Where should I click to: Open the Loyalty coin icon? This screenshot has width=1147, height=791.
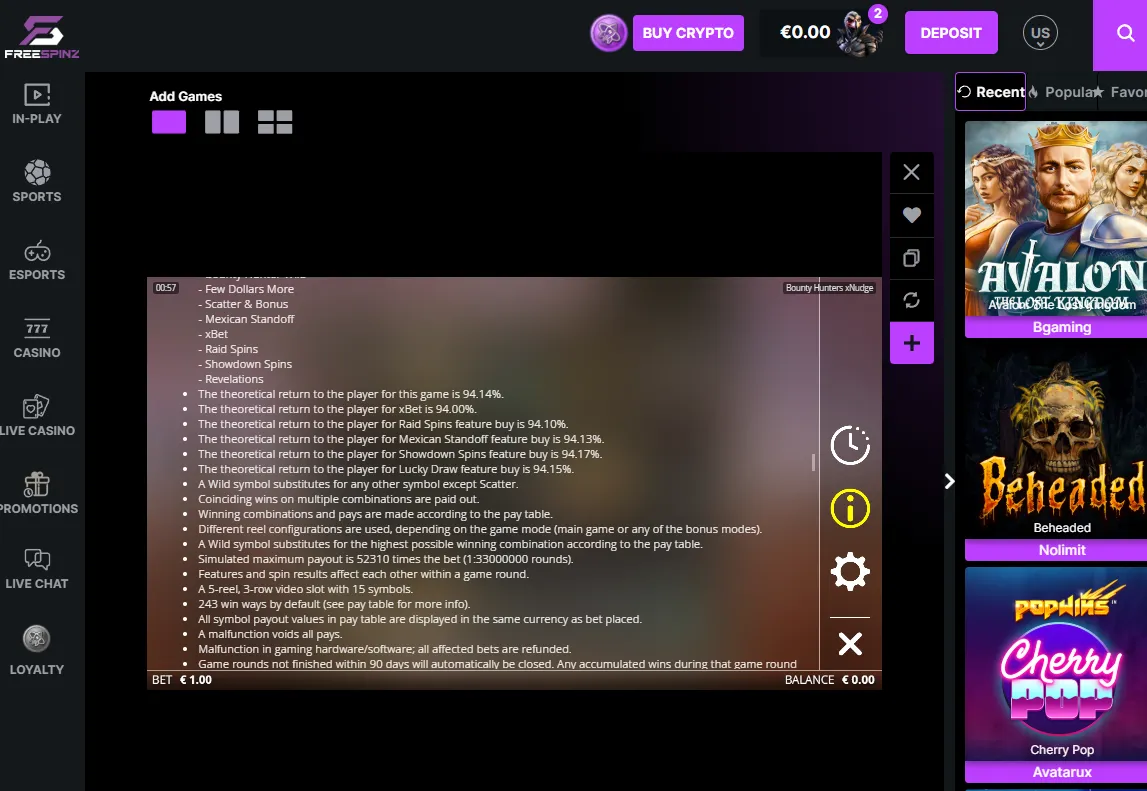pyautogui.click(x=37, y=639)
